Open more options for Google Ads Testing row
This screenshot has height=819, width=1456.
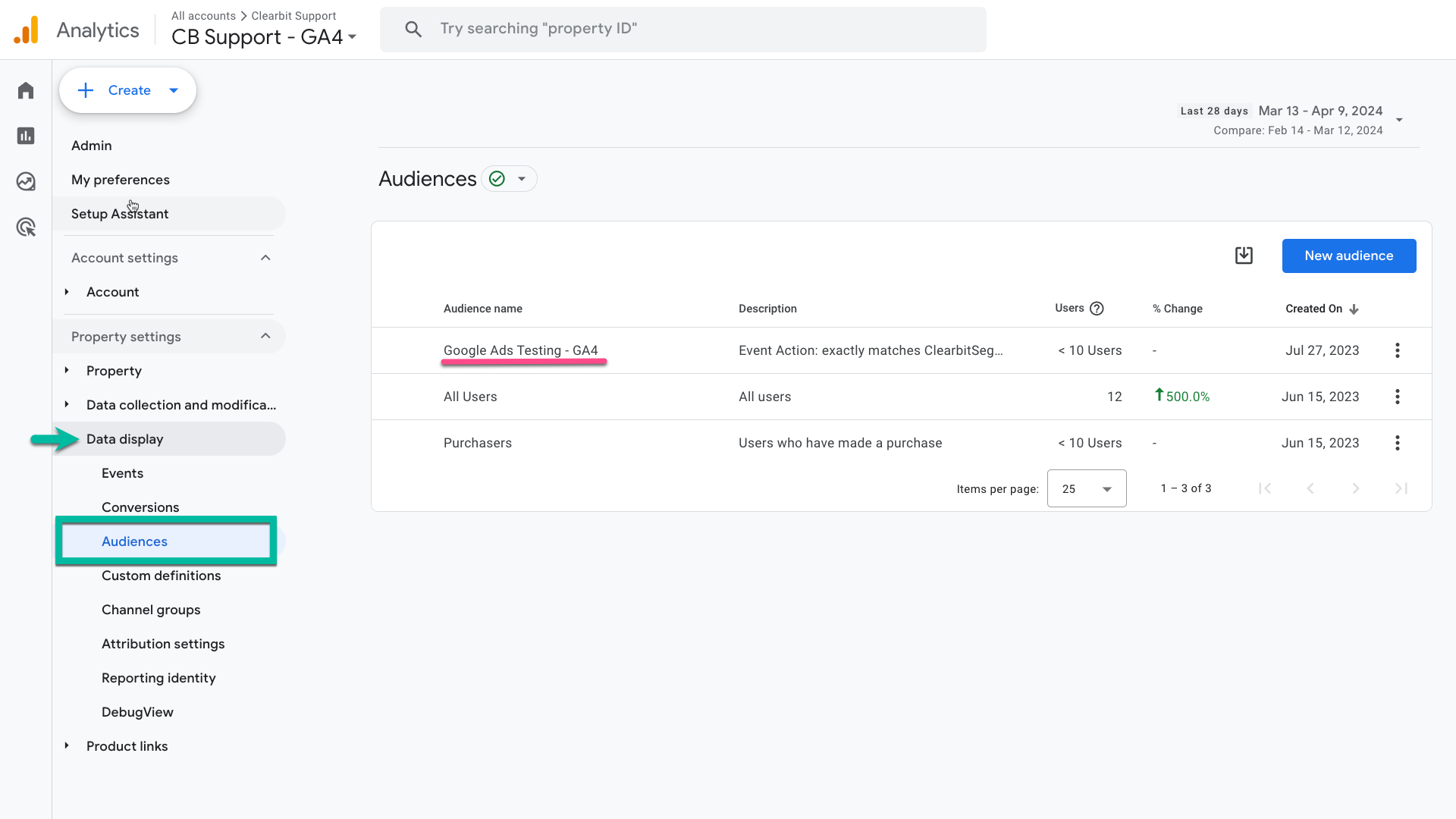(x=1398, y=350)
